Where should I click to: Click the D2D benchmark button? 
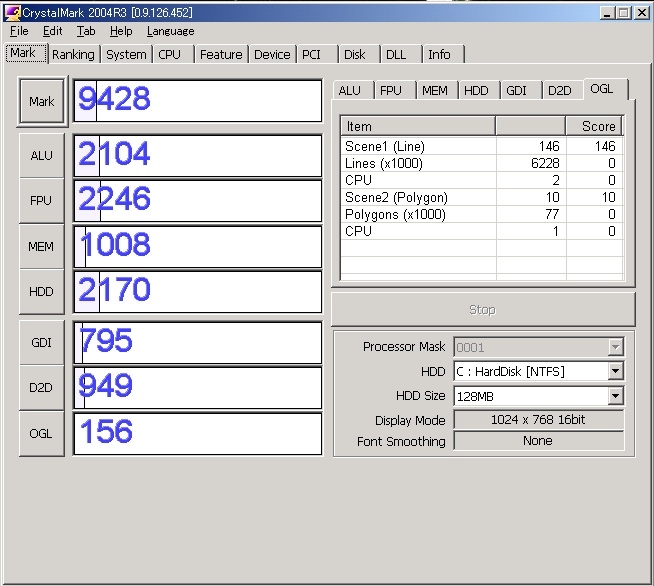point(42,387)
